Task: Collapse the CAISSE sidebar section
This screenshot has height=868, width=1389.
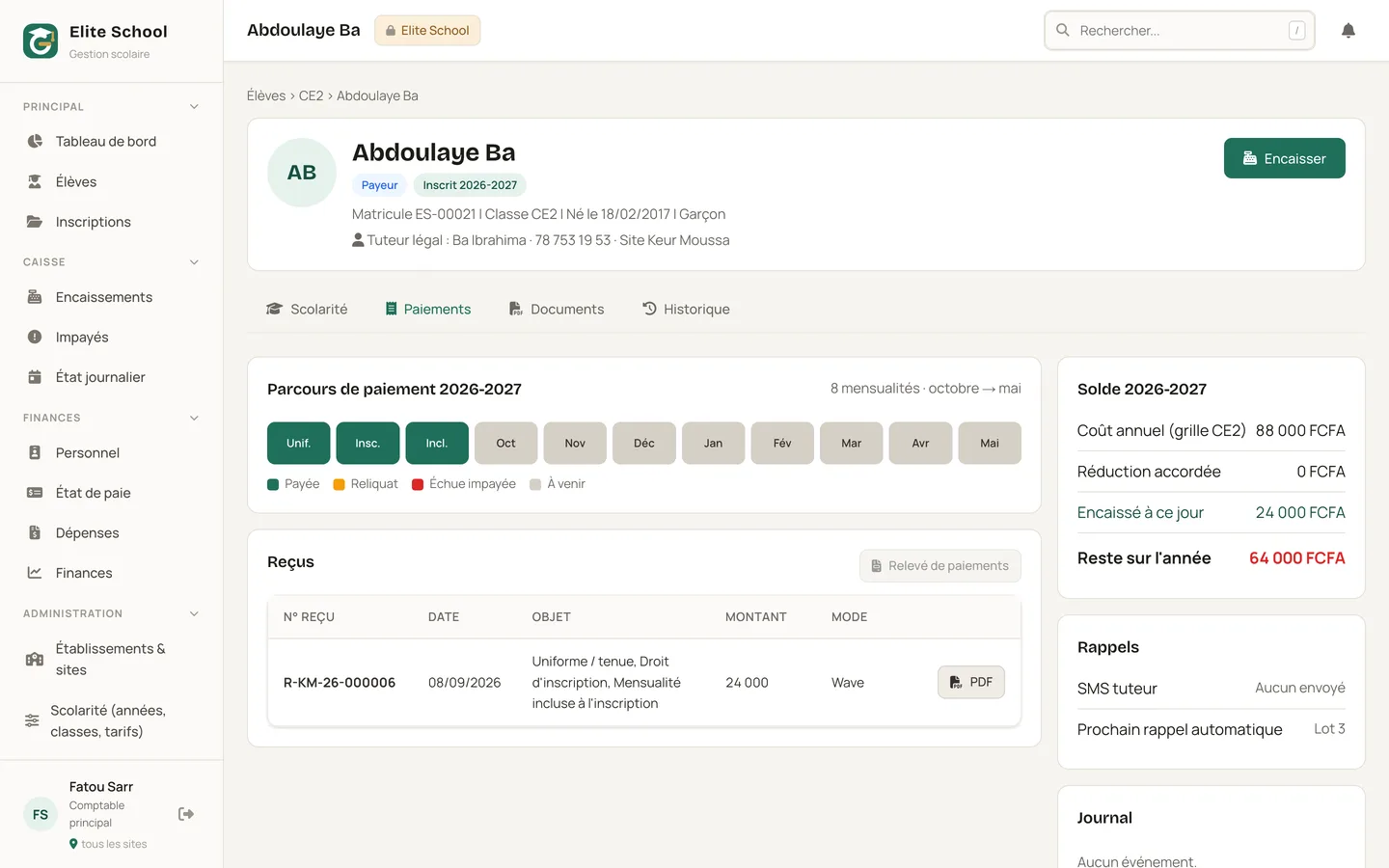Action: pos(194,262)
